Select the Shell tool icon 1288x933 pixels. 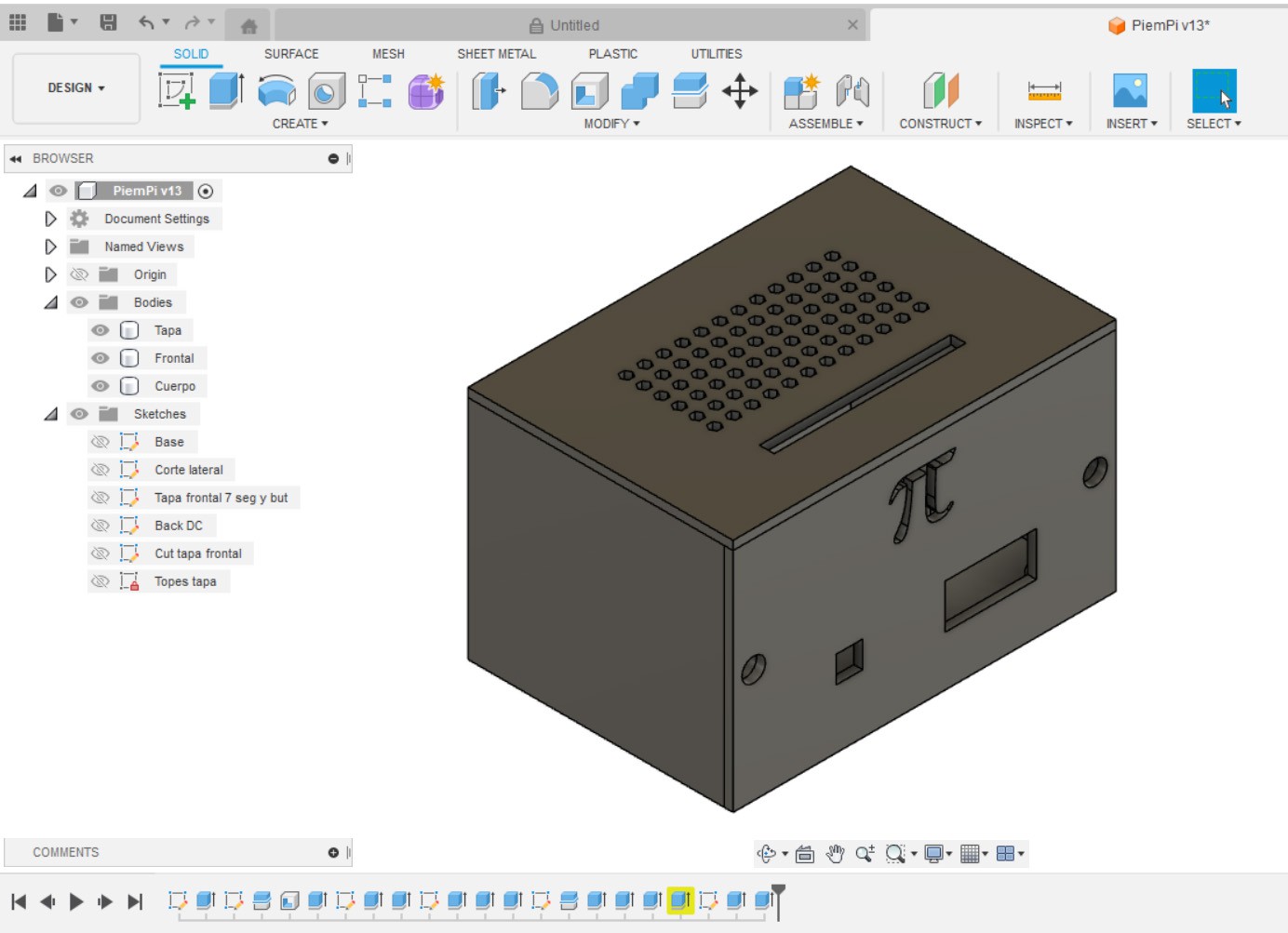pyautogui.click(x=589, y=91)
